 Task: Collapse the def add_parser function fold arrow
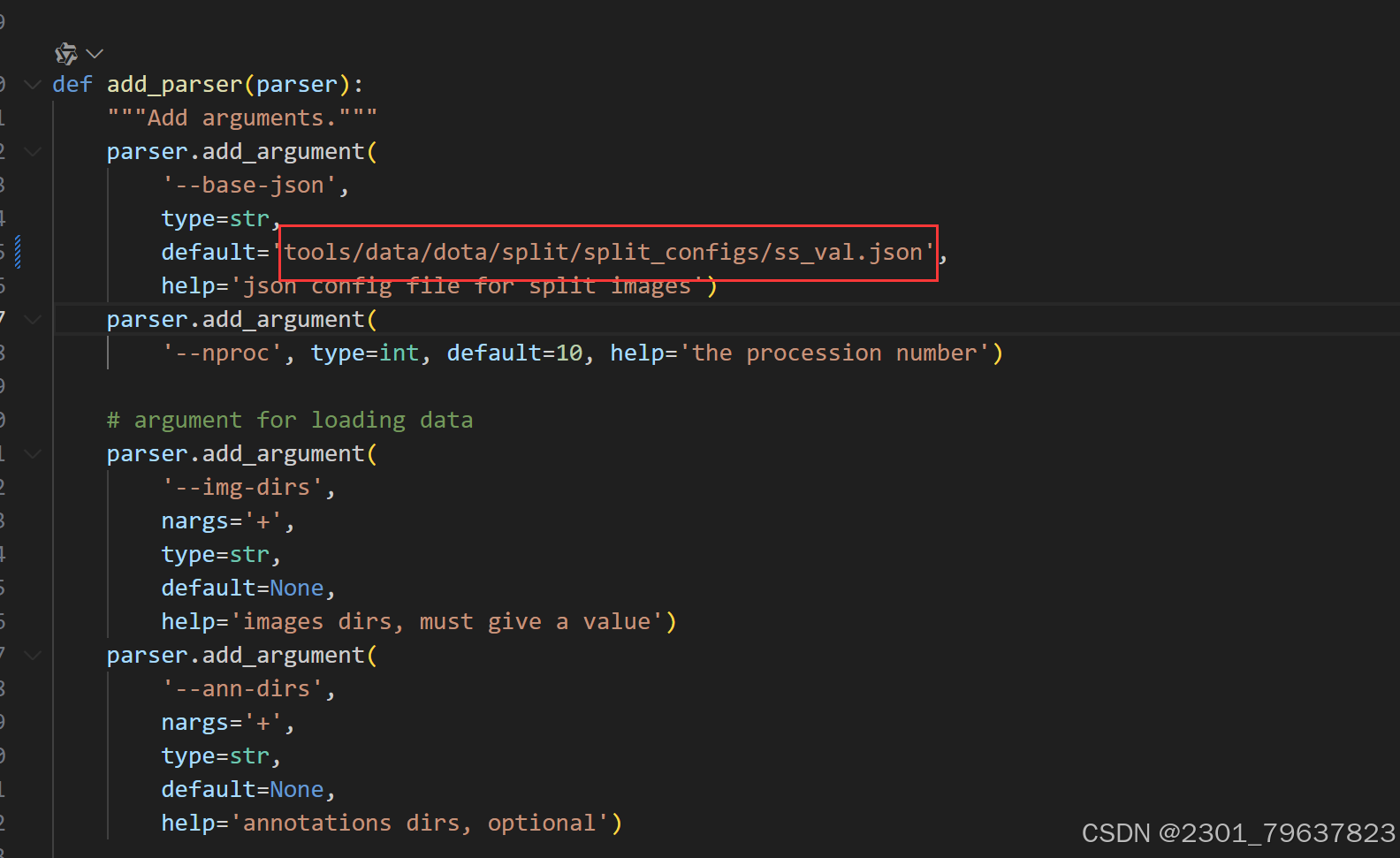33,84
